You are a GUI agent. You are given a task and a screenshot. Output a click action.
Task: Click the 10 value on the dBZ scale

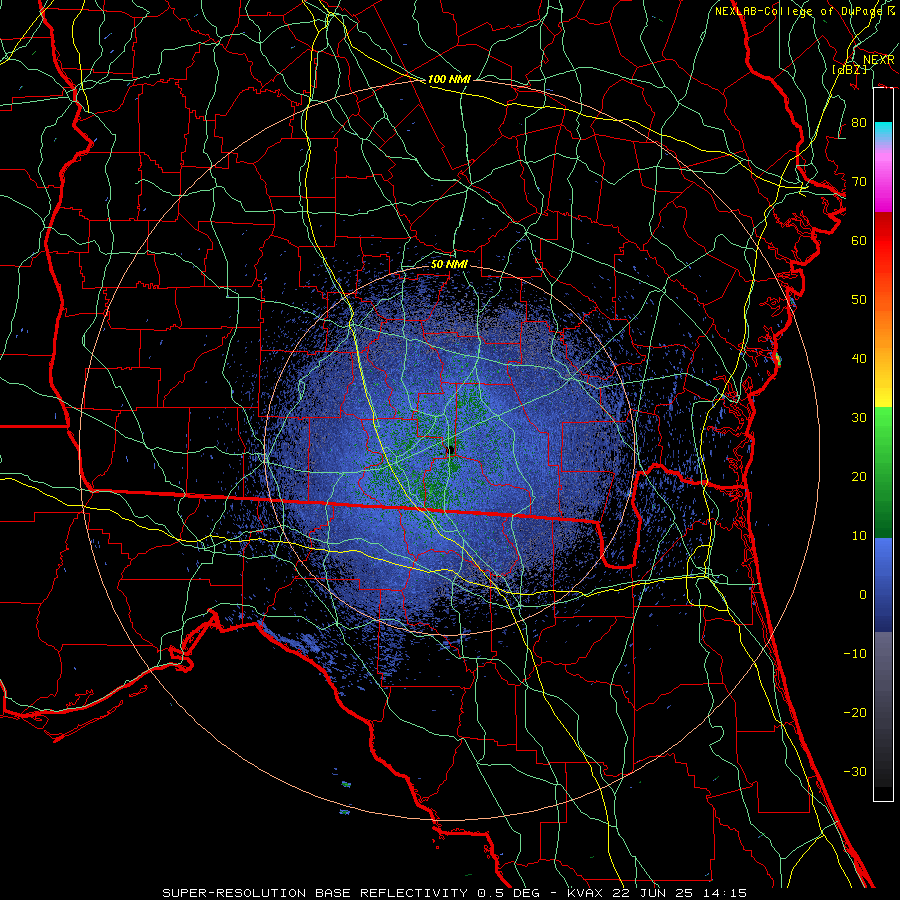click(859, 536)
